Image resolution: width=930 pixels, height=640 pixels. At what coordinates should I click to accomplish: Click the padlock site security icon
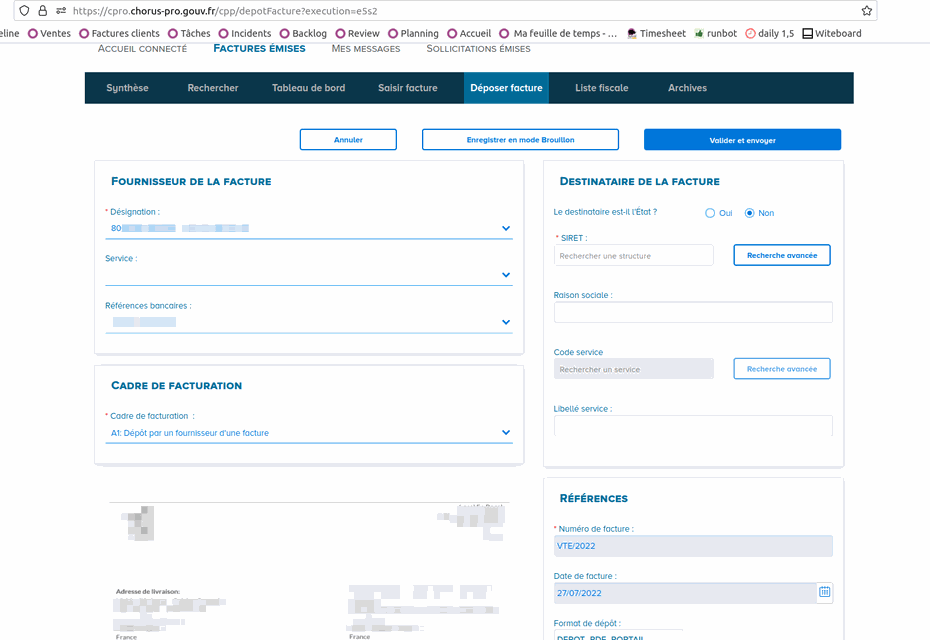[42, 11]
